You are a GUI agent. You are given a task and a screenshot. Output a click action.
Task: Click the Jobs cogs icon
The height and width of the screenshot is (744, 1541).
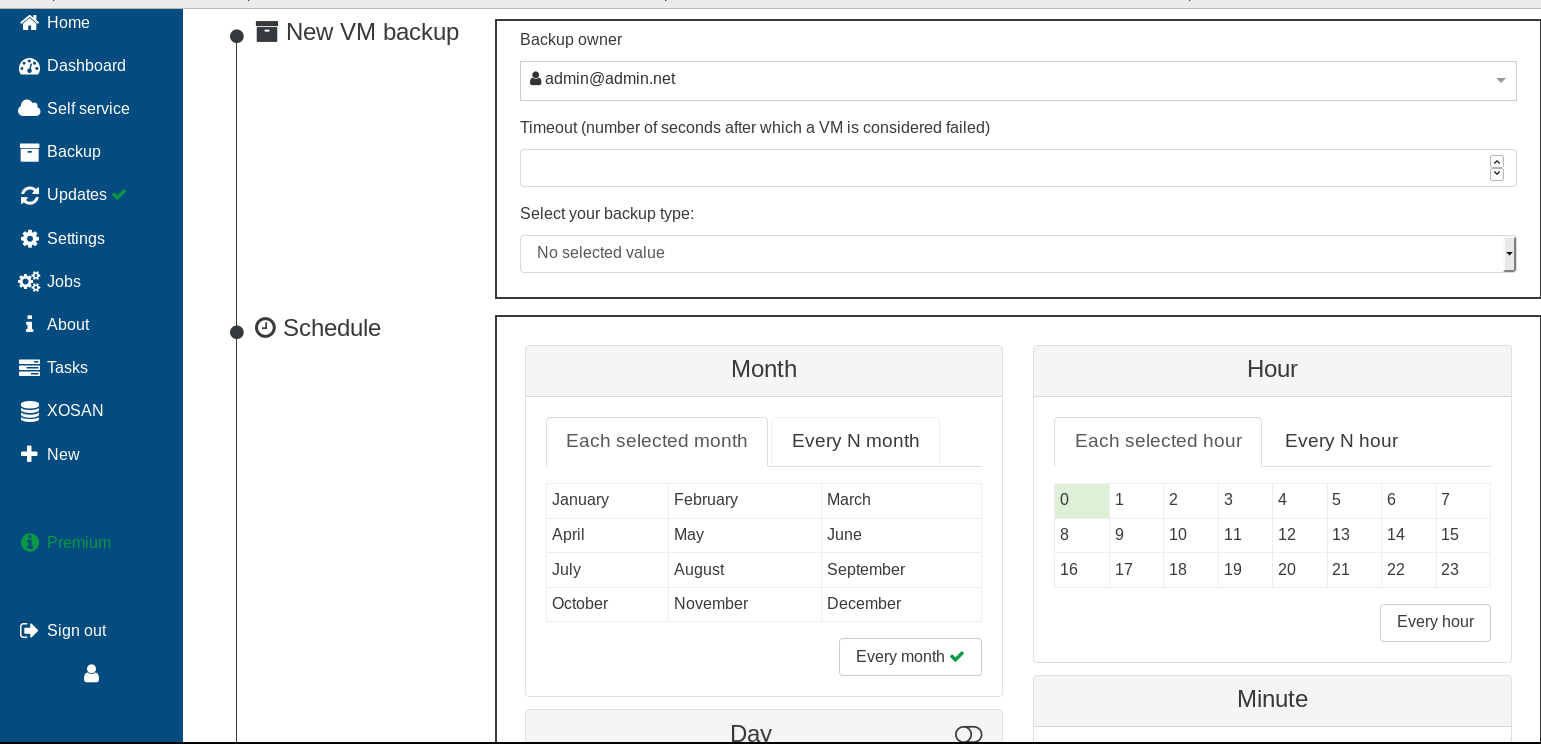(x=29, y=282)
